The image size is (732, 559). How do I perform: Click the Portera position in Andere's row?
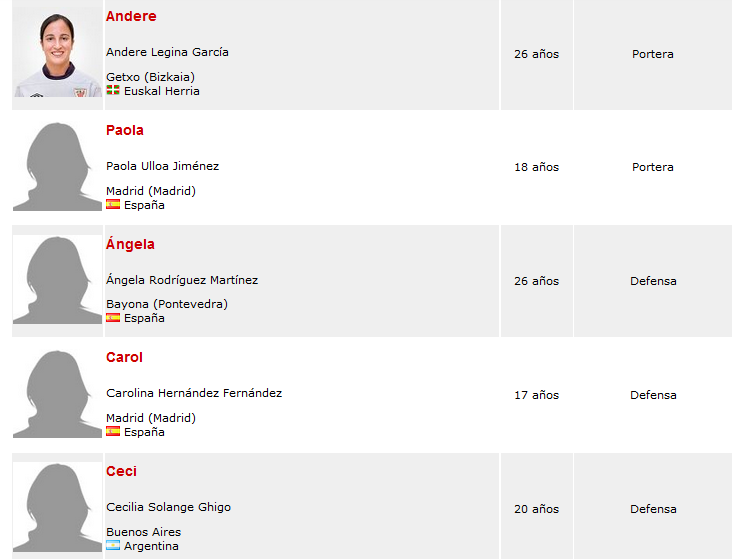(653, 54)
